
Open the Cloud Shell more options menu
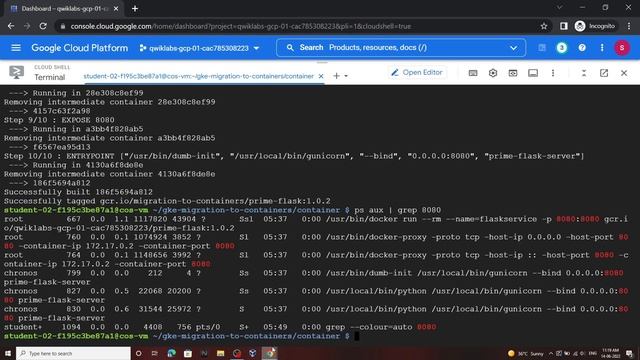click(553, 73)
